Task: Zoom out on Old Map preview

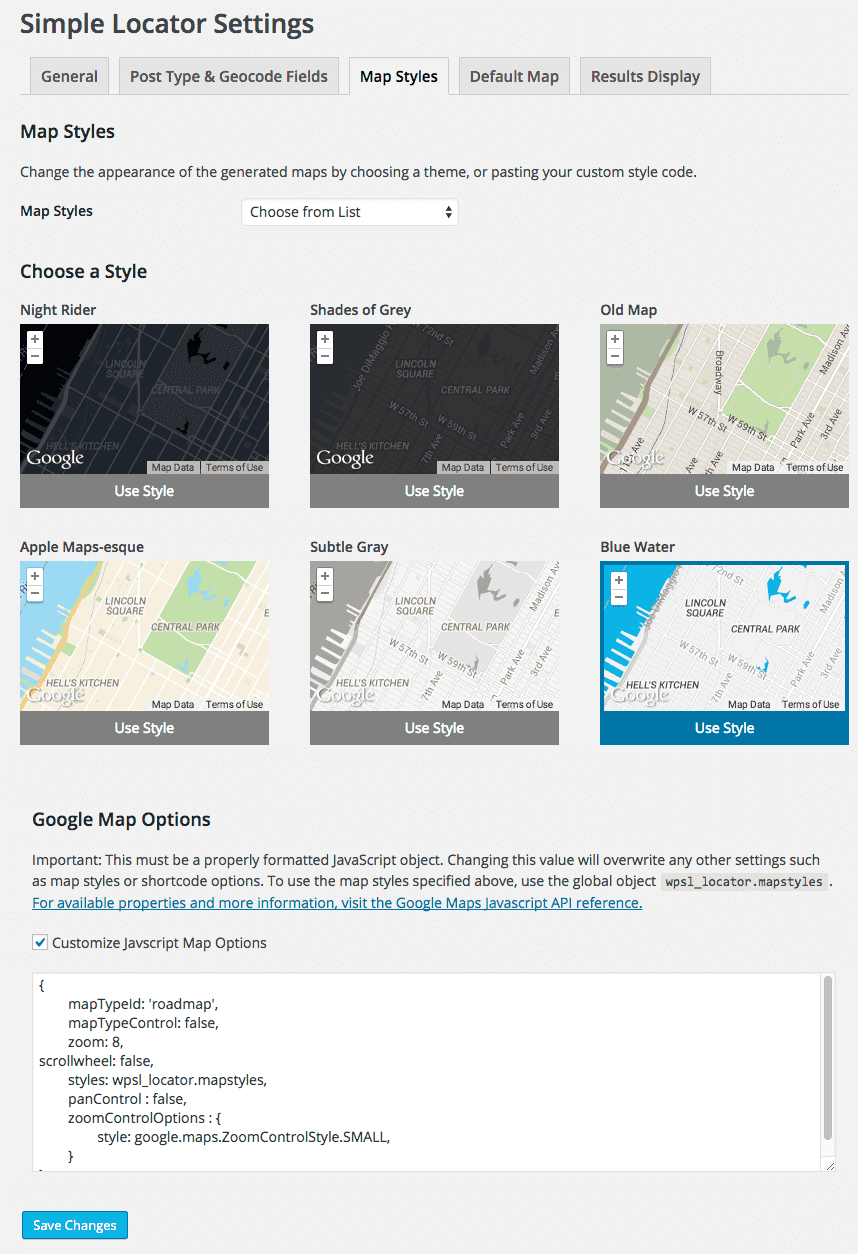Action: 615,356
